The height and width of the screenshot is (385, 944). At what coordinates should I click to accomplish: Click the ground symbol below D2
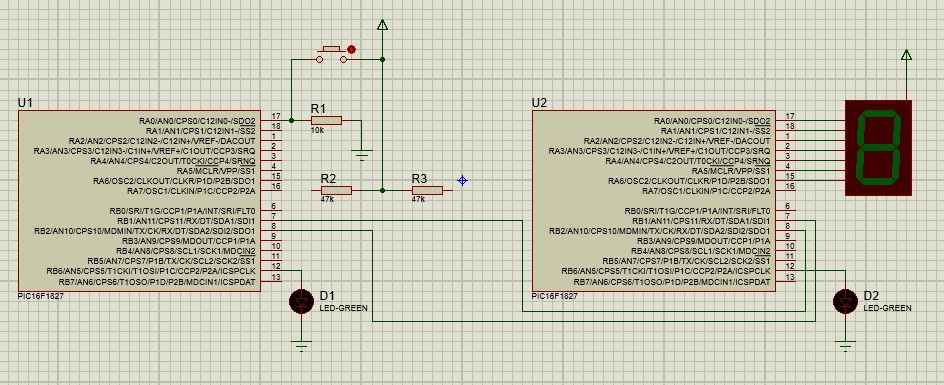coord(845,346)
